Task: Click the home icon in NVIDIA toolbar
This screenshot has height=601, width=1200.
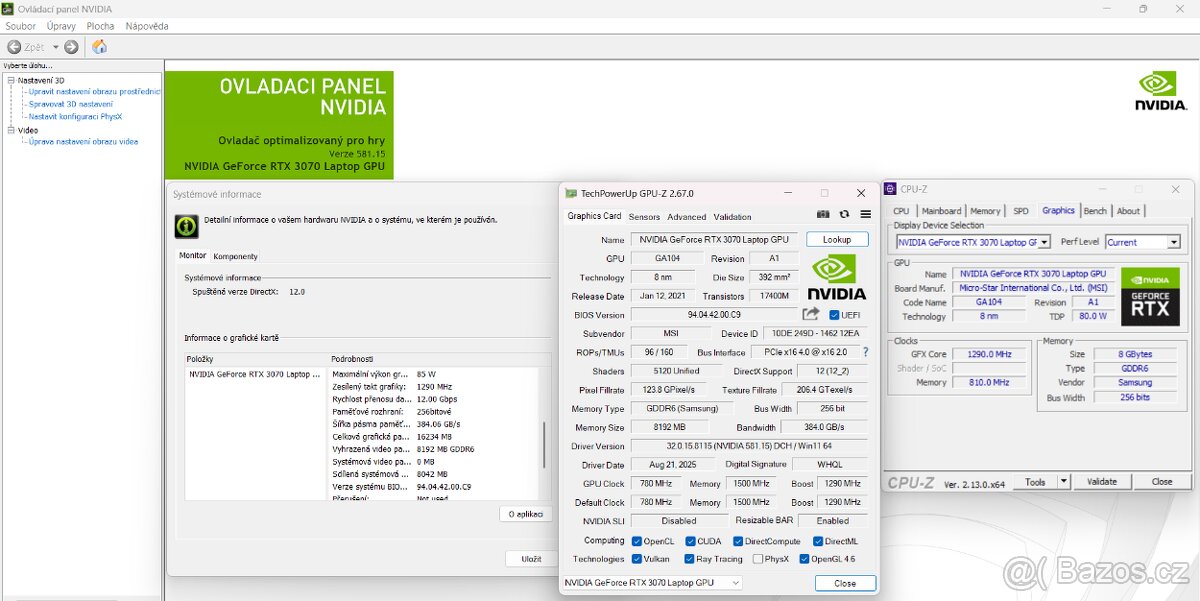Action: click(x=100, y=47)
